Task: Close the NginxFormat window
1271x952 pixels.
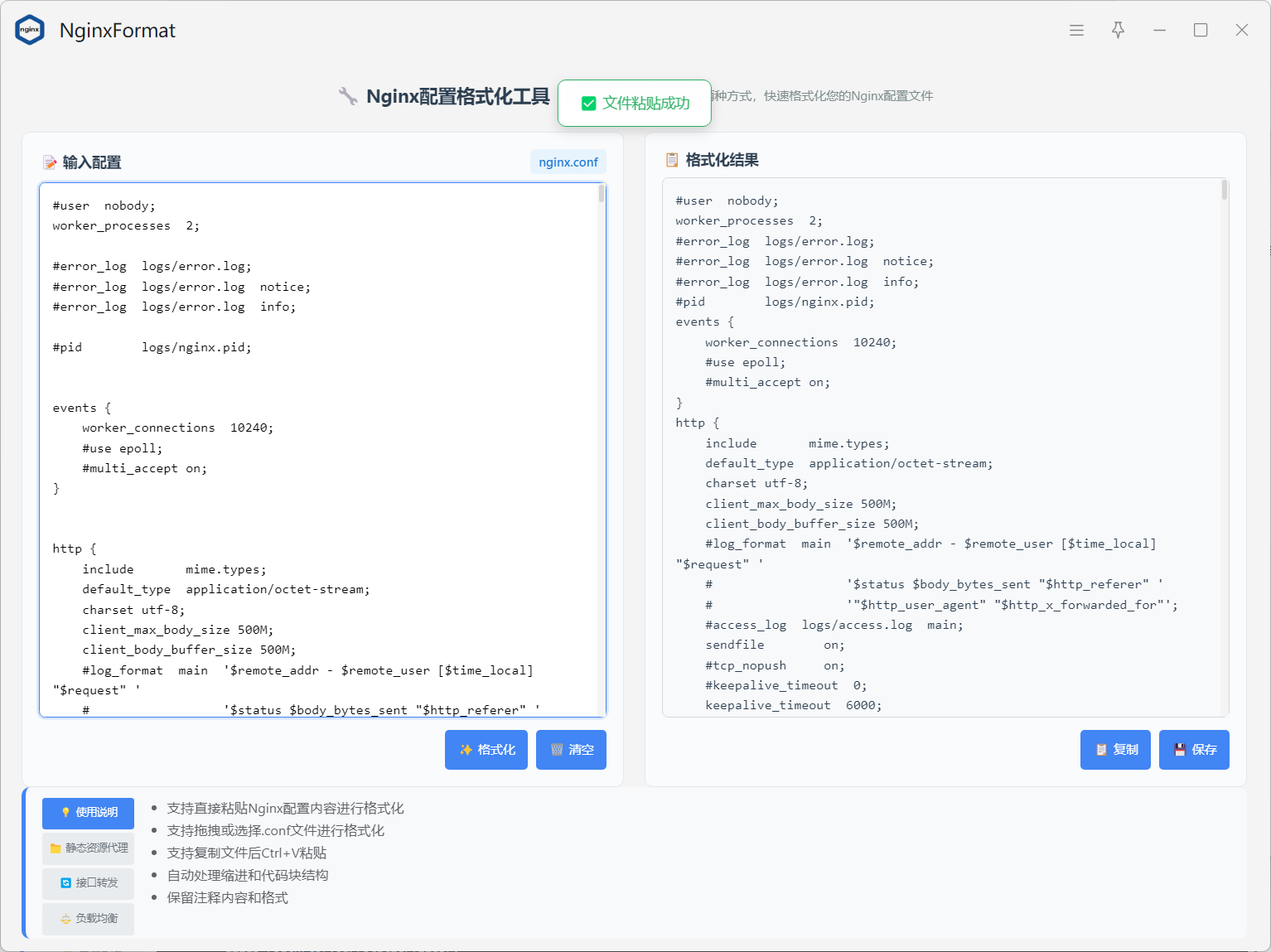Action: pyautogui.click(x=1241, y=30)
